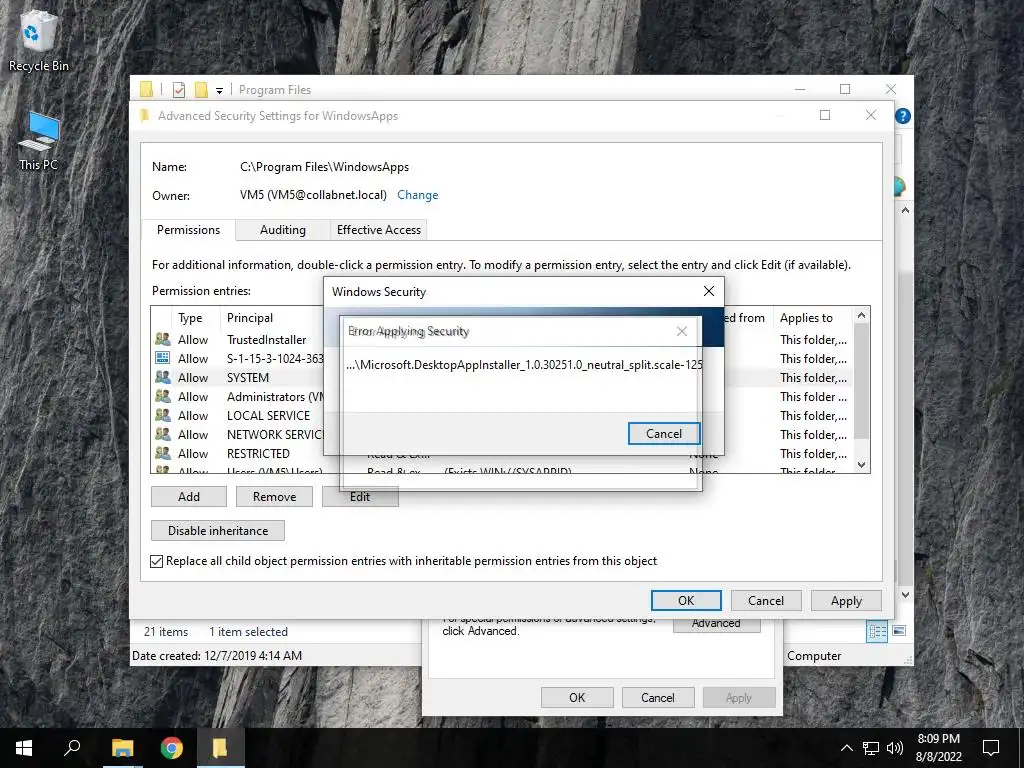Screen dimensions: 1024x768
Task: Click OK in the WindowsApps Properties dialog
Action: tap(577, 697)
